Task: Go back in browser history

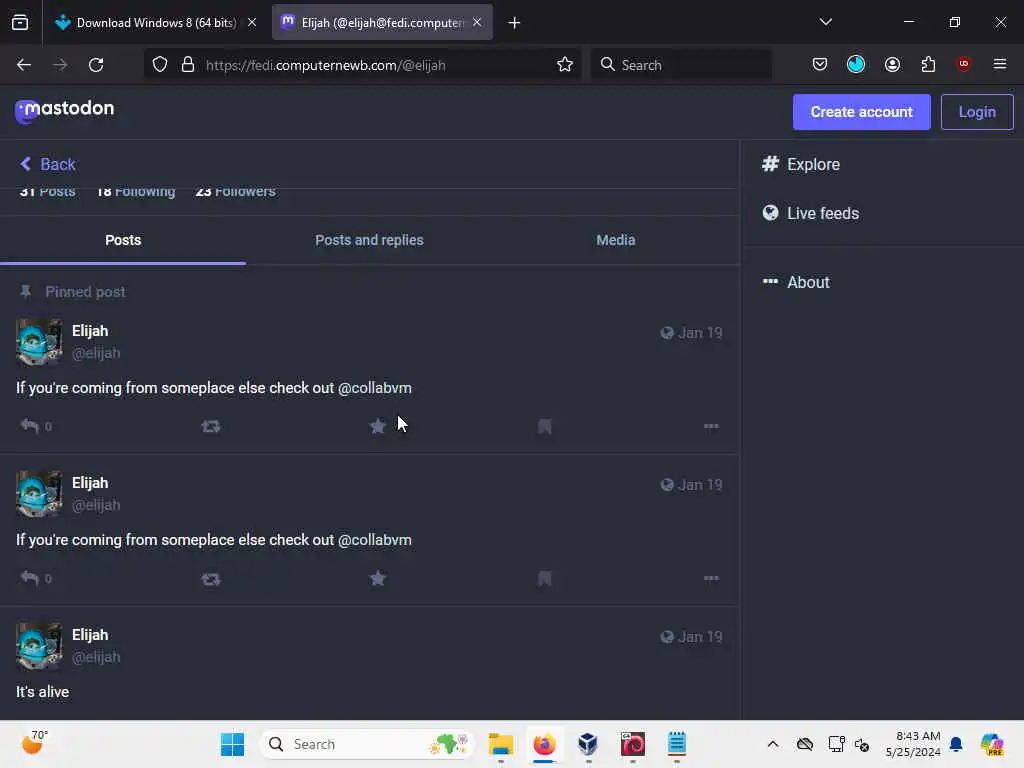Action: [x=24, y=65]
